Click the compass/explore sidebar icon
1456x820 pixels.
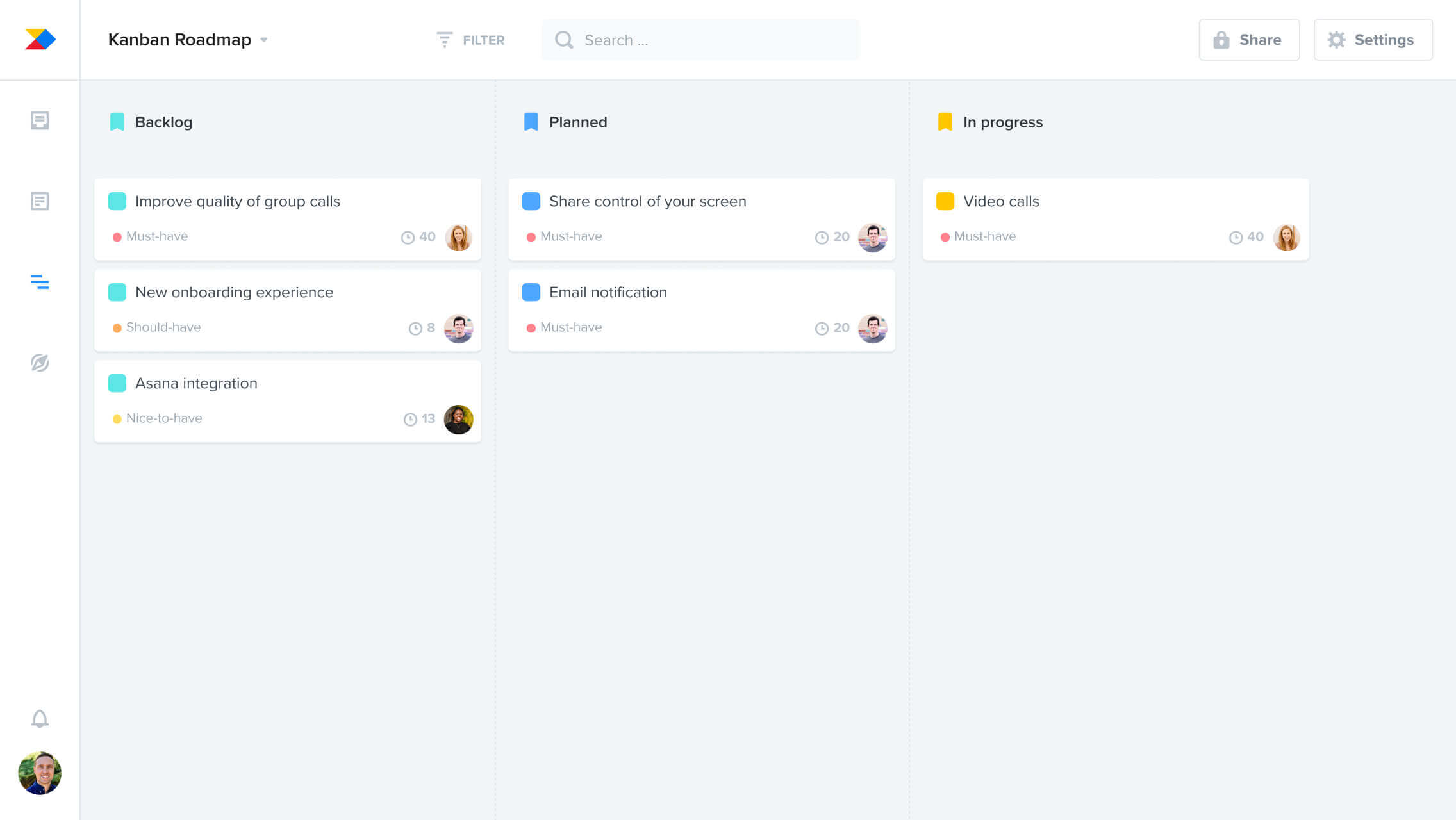[40, 362]
